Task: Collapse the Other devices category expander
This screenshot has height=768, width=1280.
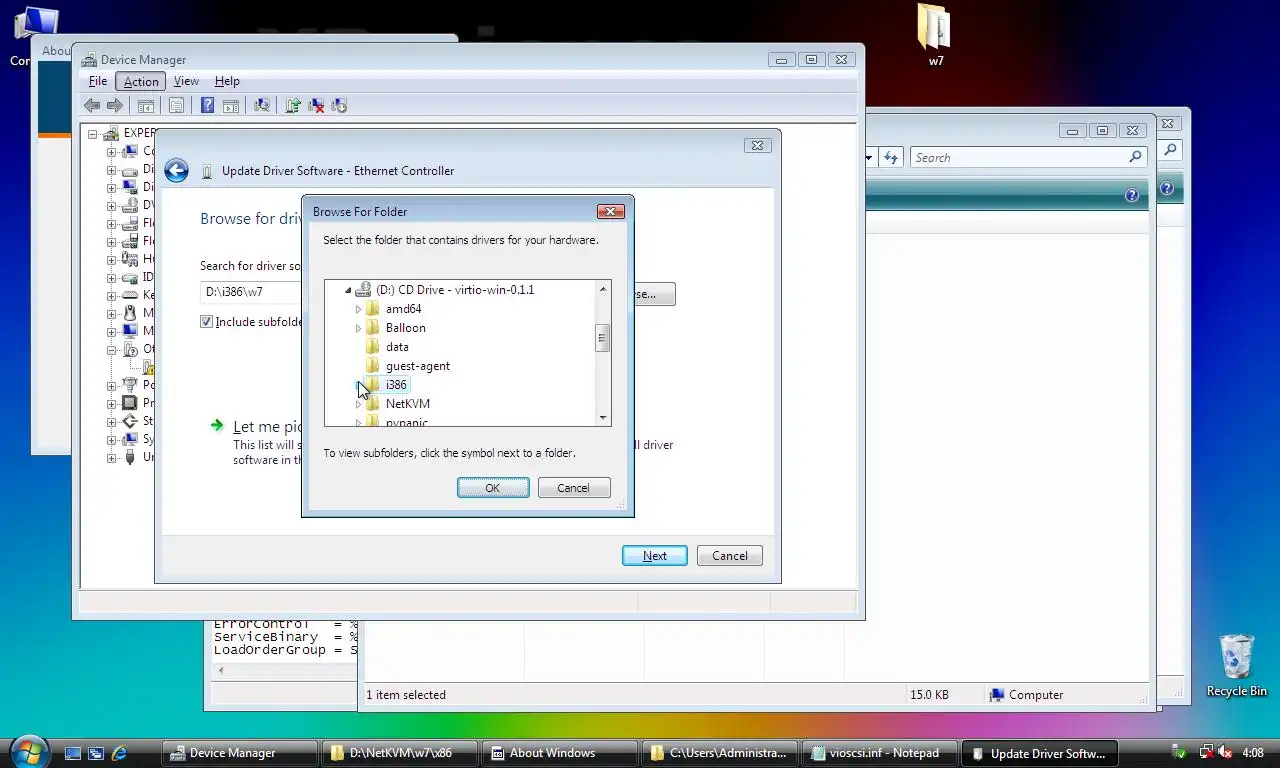Action: coord(111,349)
